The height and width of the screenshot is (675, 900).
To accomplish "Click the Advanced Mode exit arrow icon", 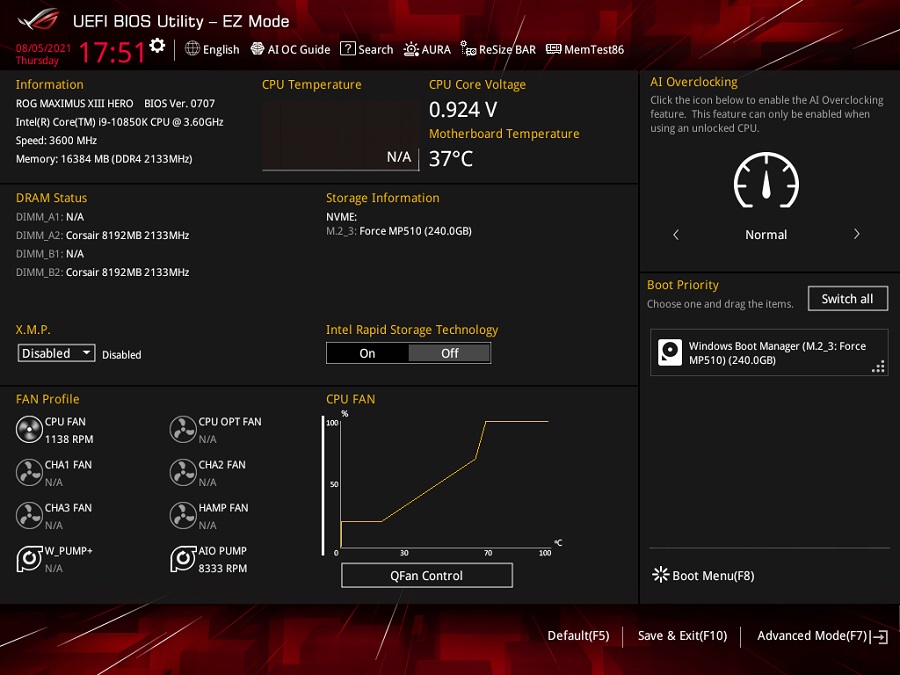I will pos(879,637).
